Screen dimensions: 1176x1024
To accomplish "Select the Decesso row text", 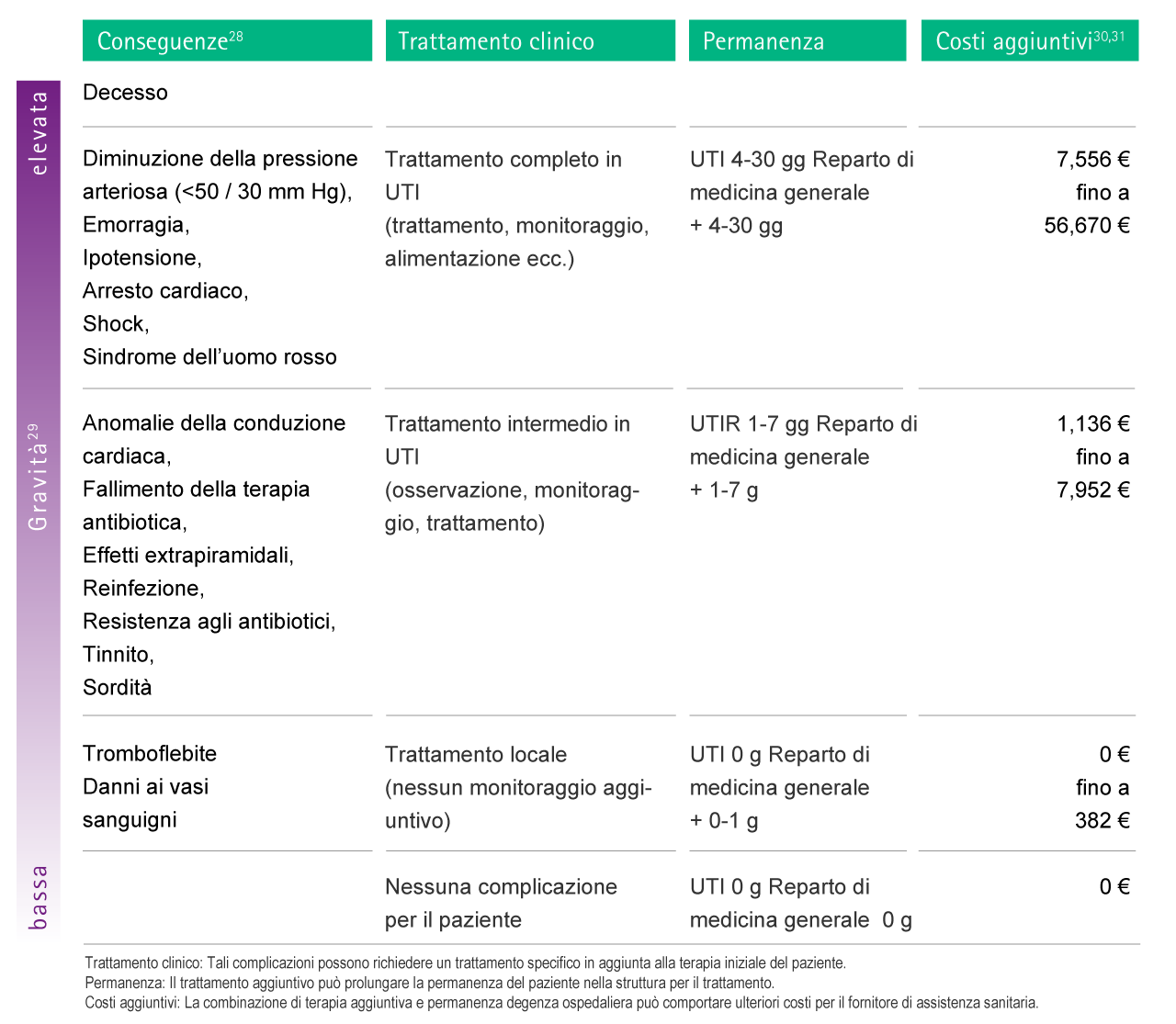I will (x=126, y=93).
